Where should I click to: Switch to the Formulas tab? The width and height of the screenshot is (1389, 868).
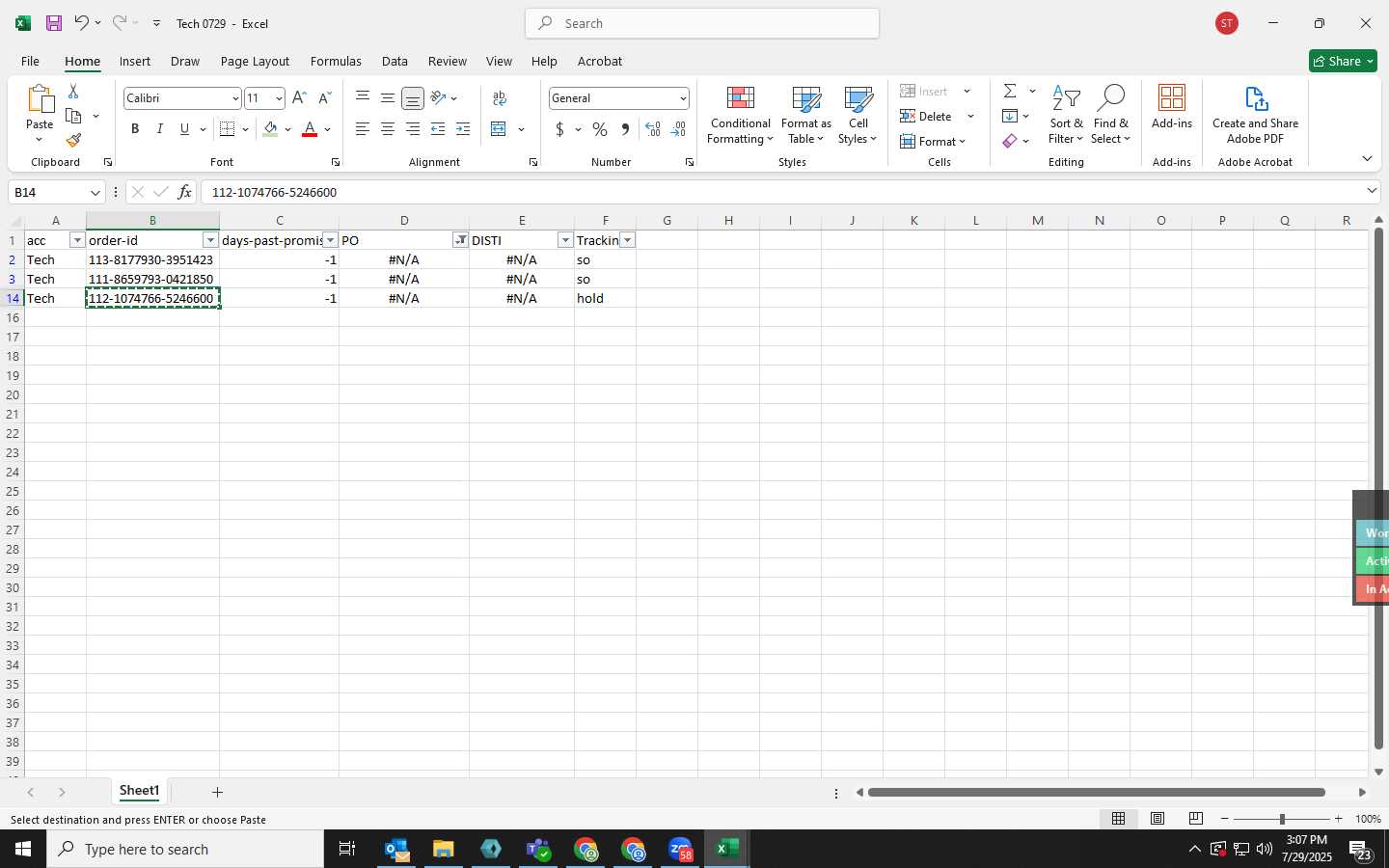(336, 61)
